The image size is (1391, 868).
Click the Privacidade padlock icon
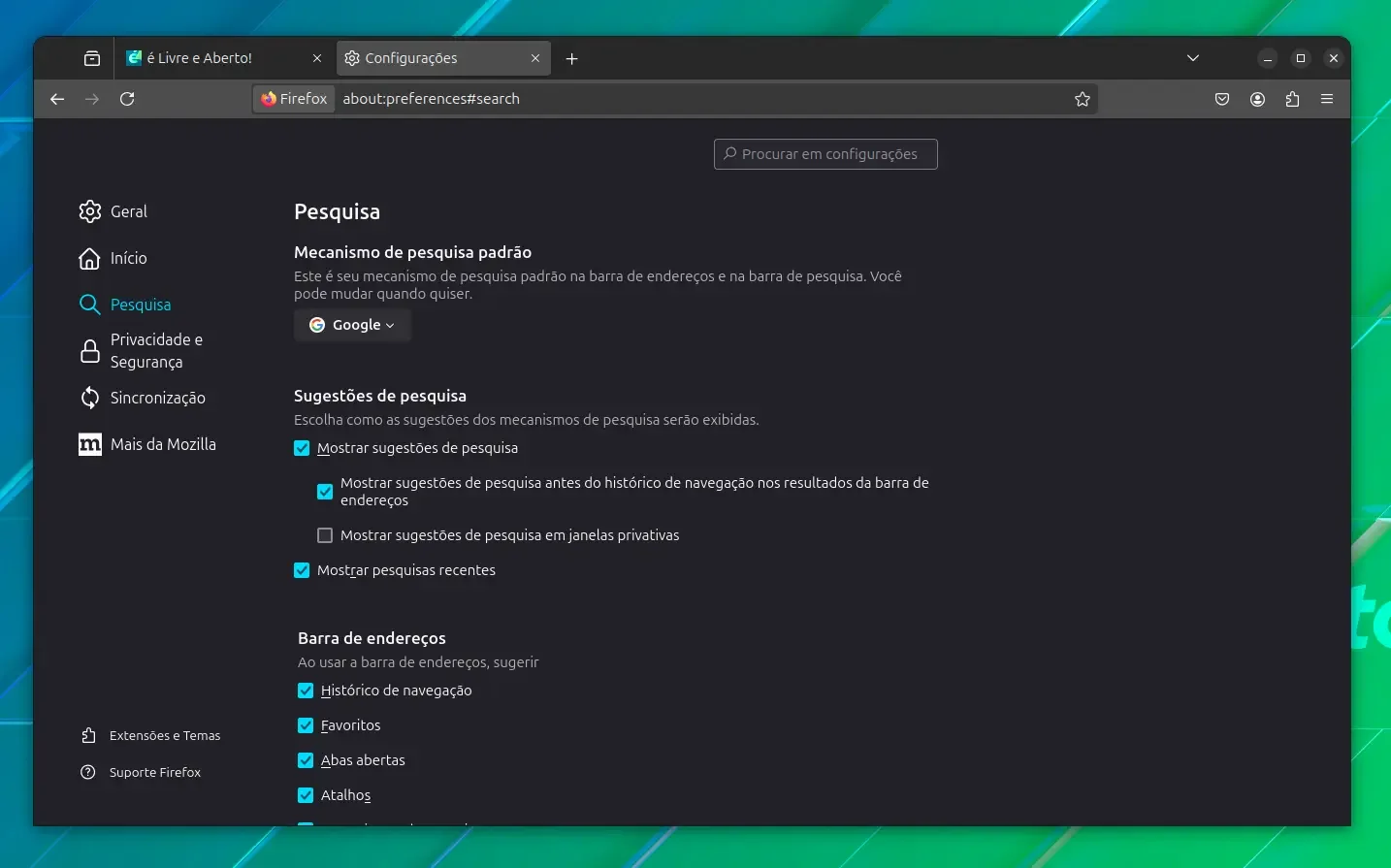pyautogui.click(x=90, y=351)
